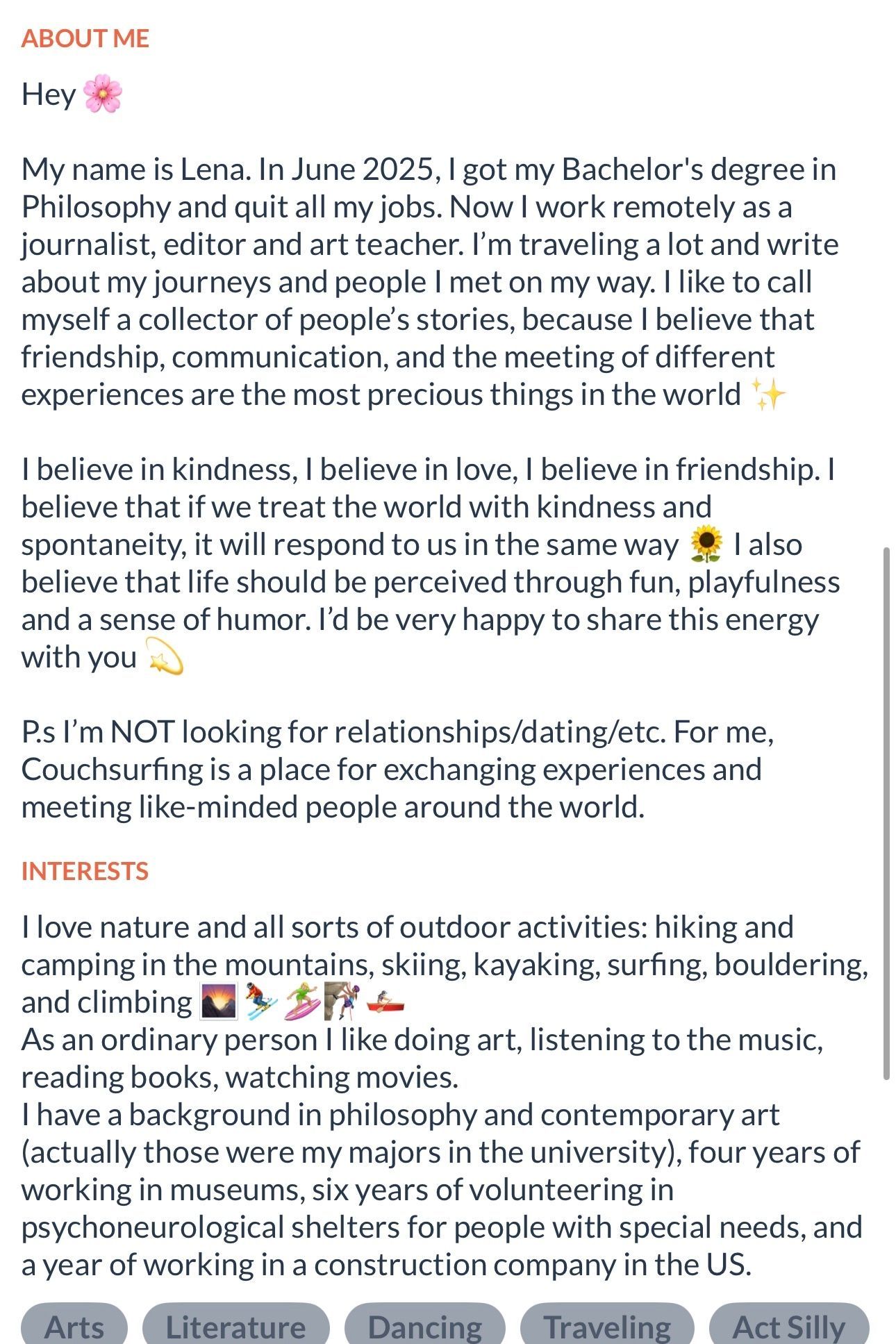Viewport: 896px width, 1344px height.
Task: Click the canoe rowing emoji
Action: tap(385, 1002)
